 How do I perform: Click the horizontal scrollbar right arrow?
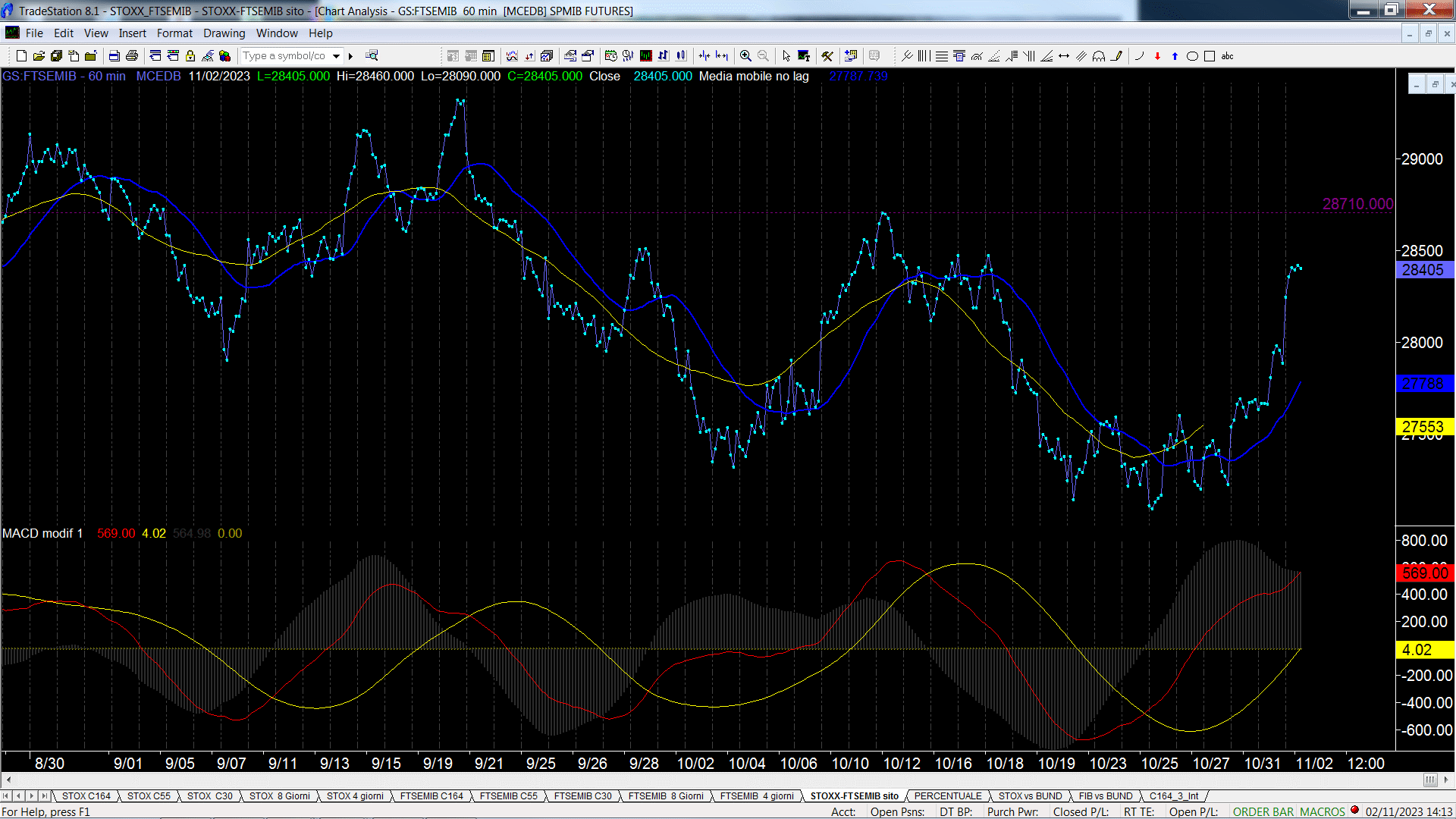1447,780
